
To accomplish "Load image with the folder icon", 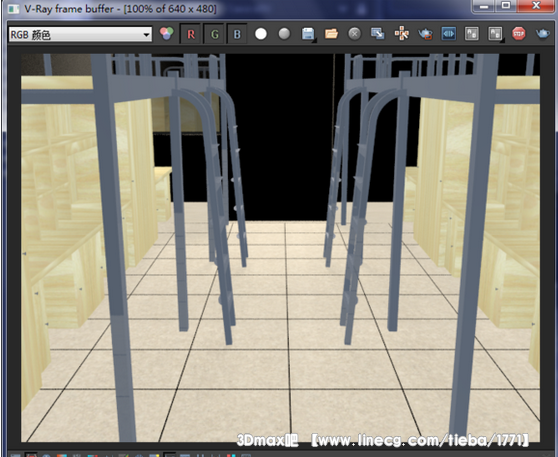I will 331,34.
